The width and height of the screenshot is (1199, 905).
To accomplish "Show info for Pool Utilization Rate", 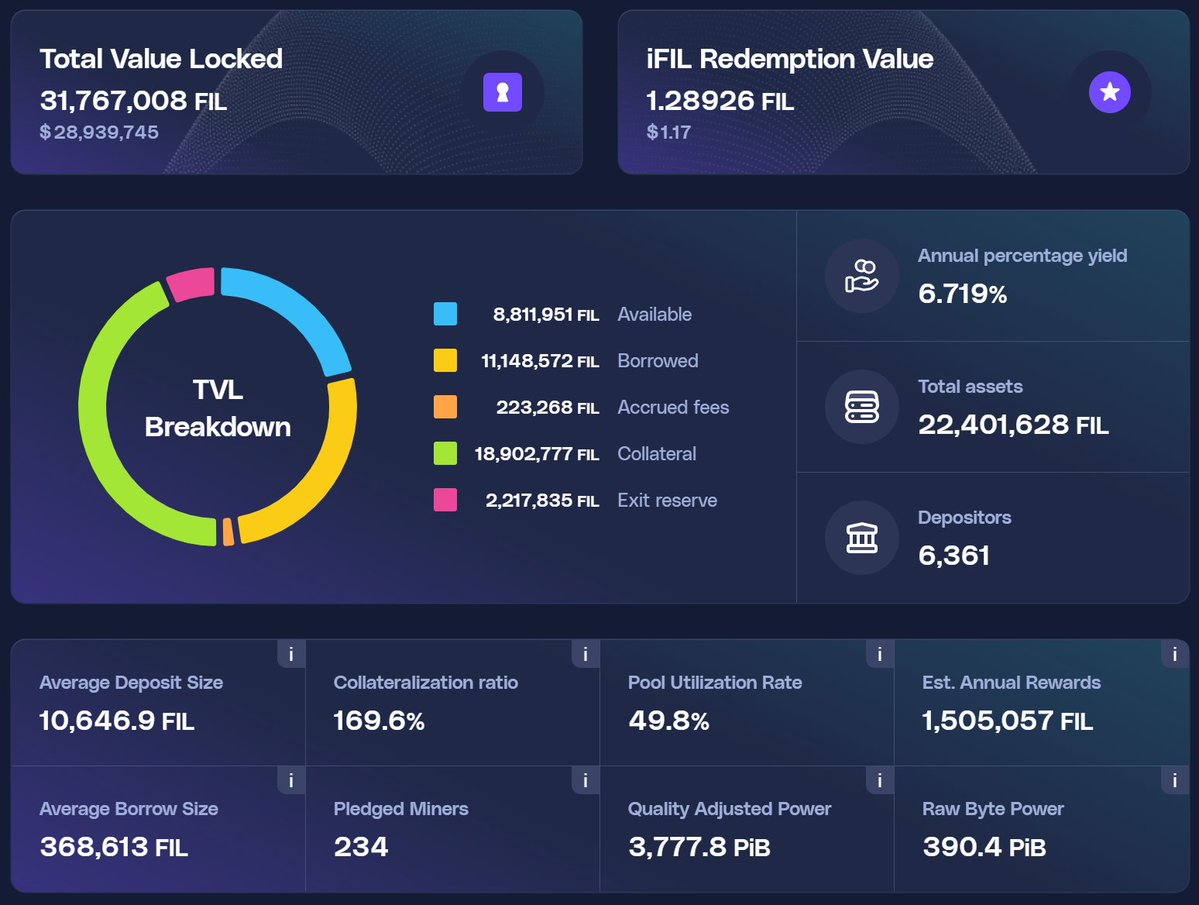I will point(879,654).
